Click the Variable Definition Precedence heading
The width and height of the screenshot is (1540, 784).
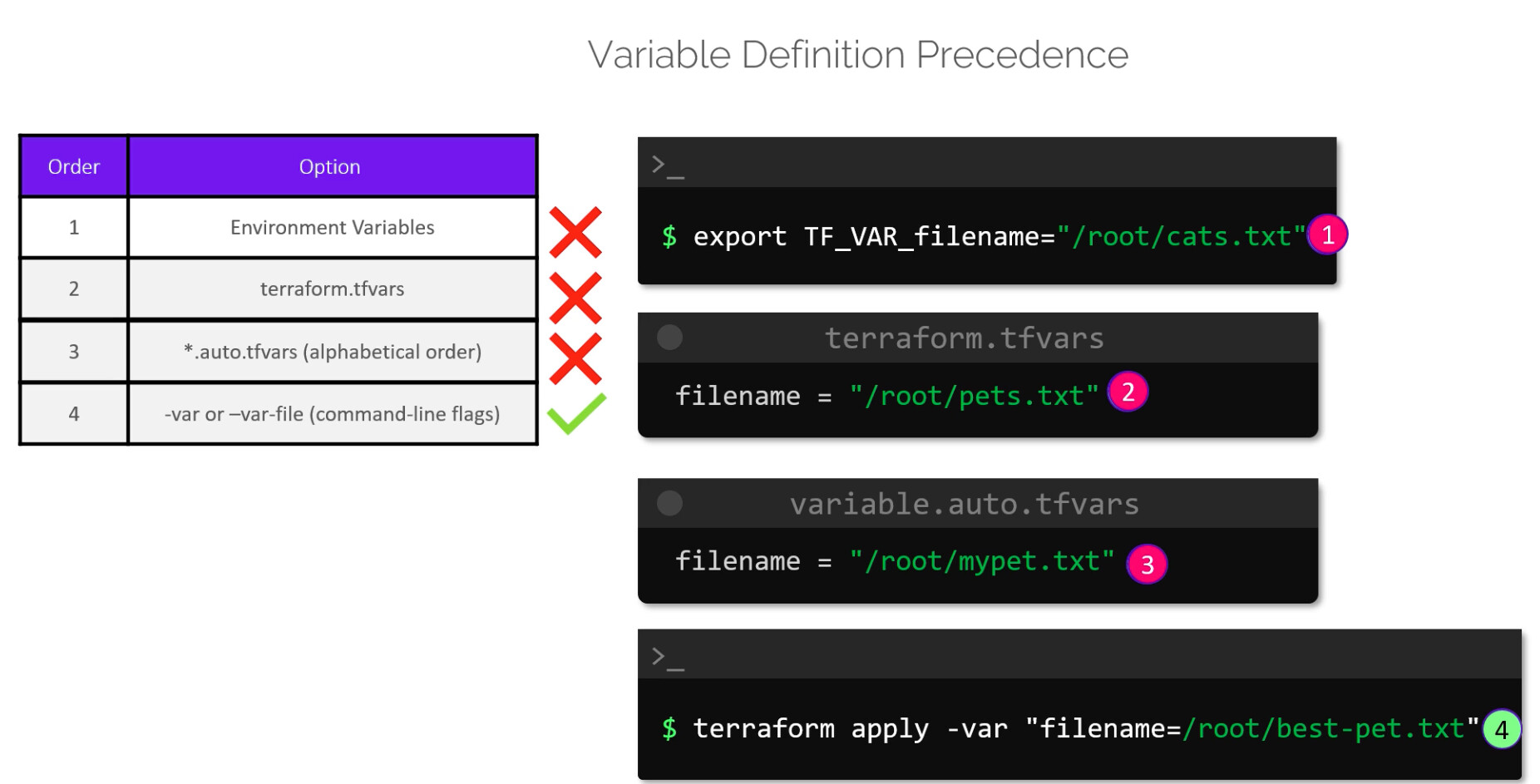click(857, 55)
